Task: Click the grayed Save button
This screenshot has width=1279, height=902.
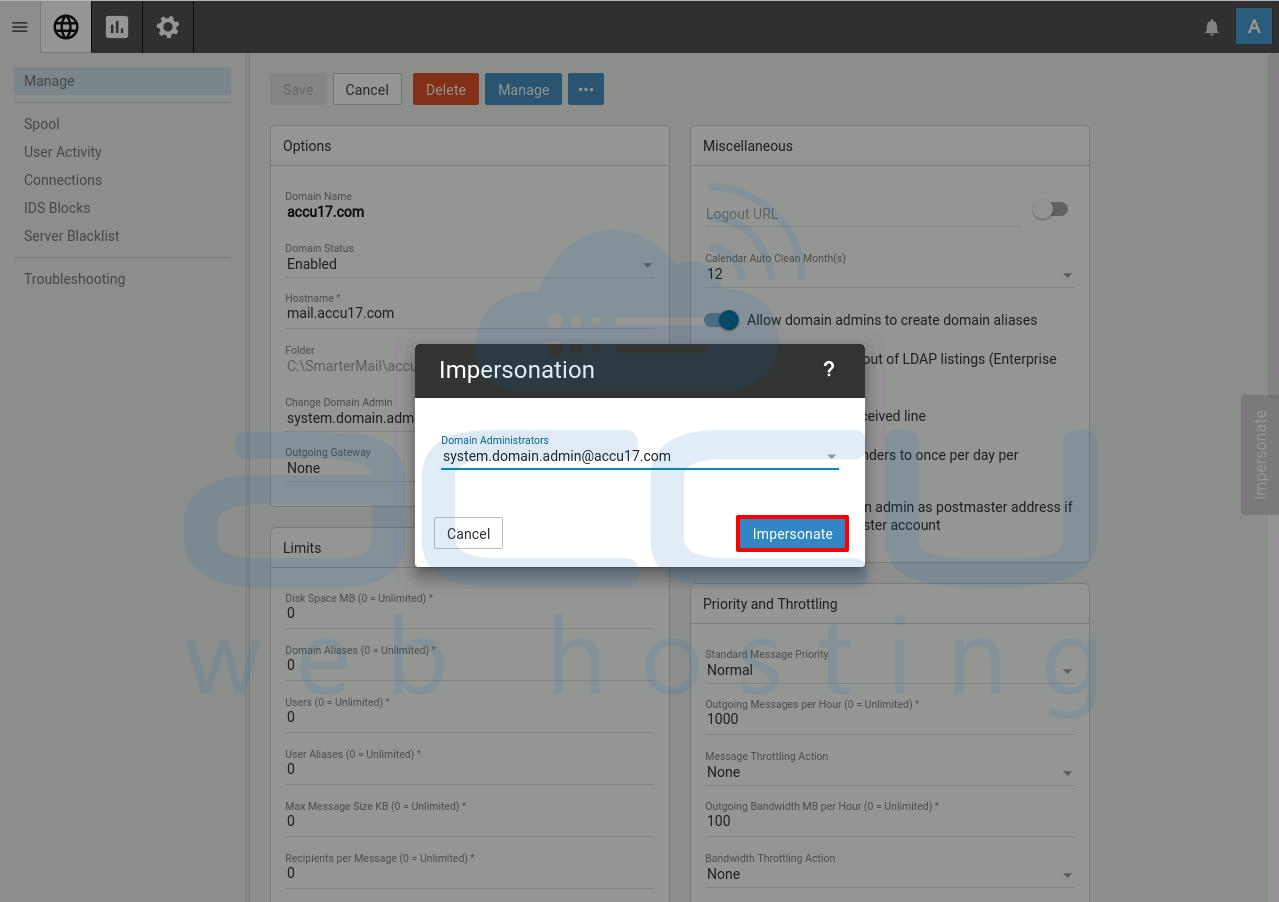Action: 298,89
